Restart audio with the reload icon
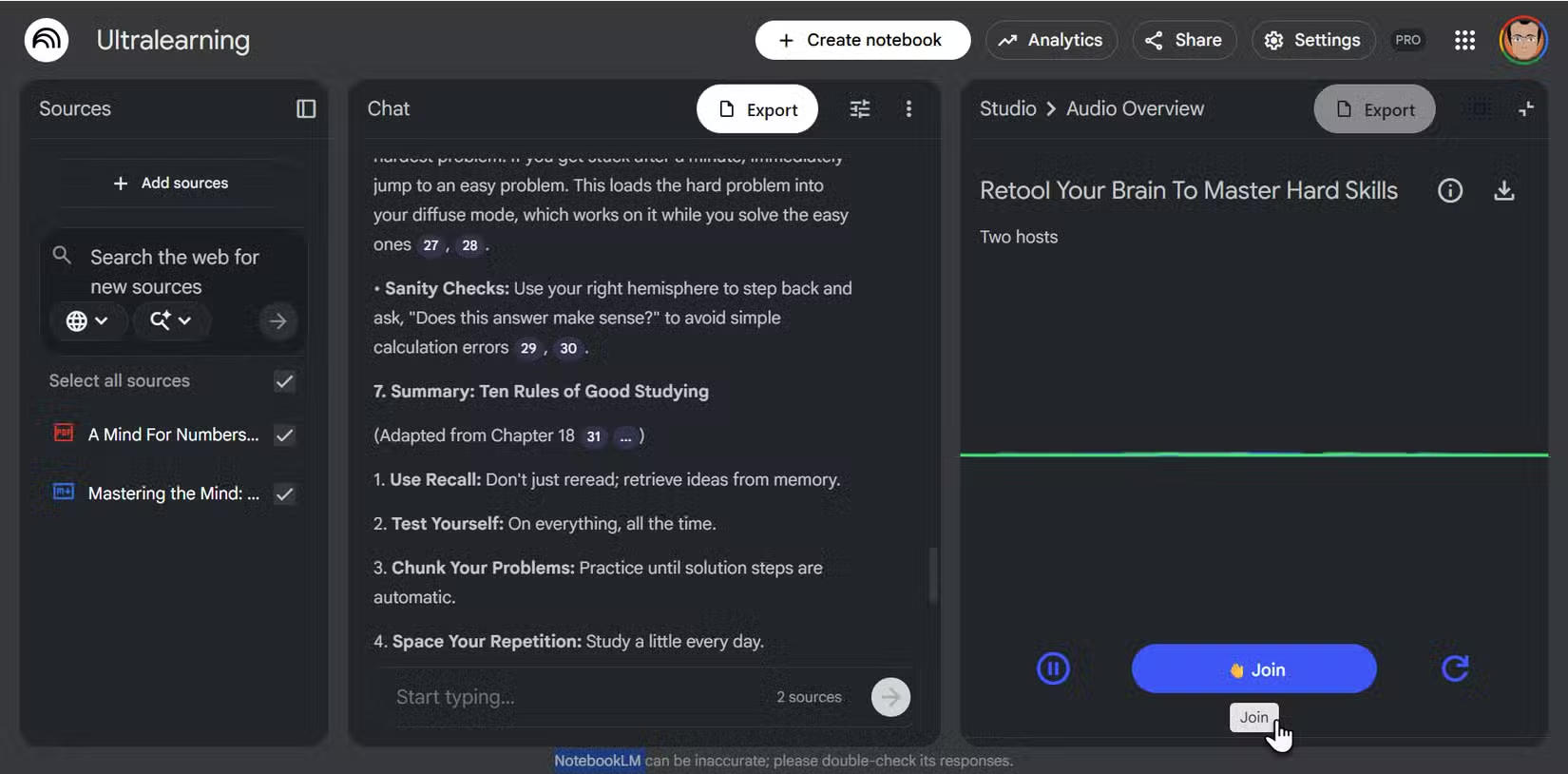The image size is (1568, 774). click(1455, 668)
